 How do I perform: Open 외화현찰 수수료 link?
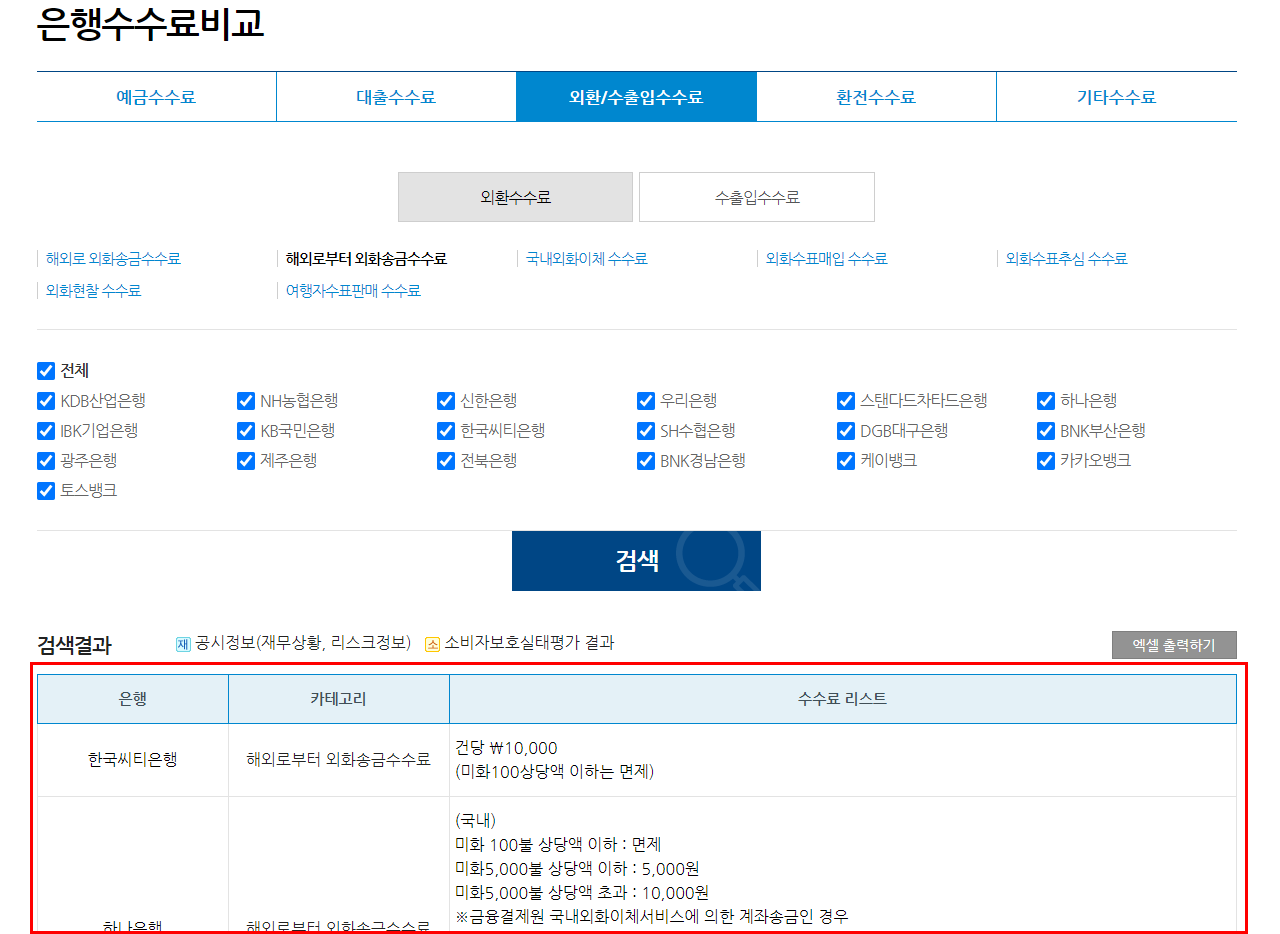point(93,291)
